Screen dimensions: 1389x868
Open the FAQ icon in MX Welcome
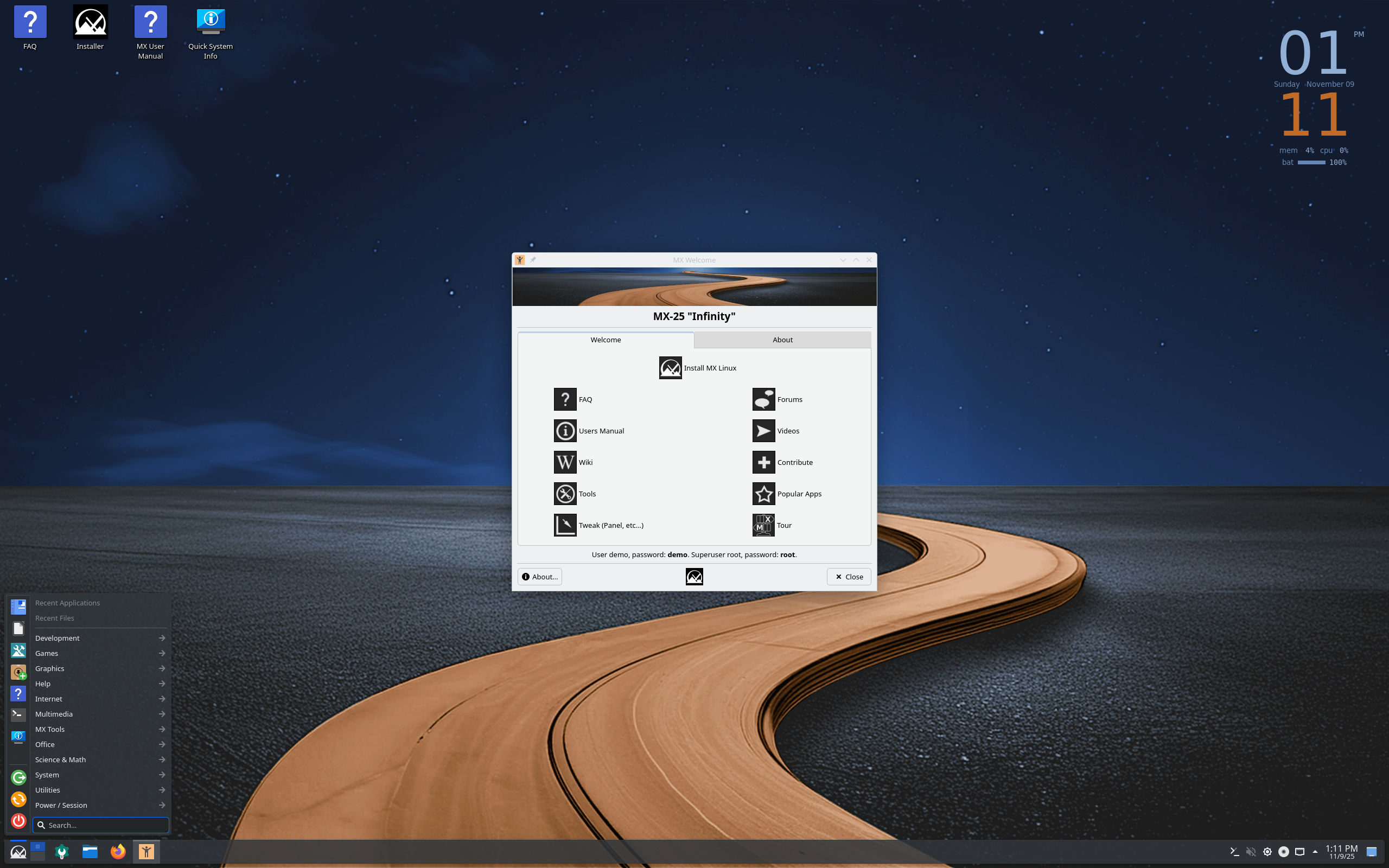tap(565, 400)
